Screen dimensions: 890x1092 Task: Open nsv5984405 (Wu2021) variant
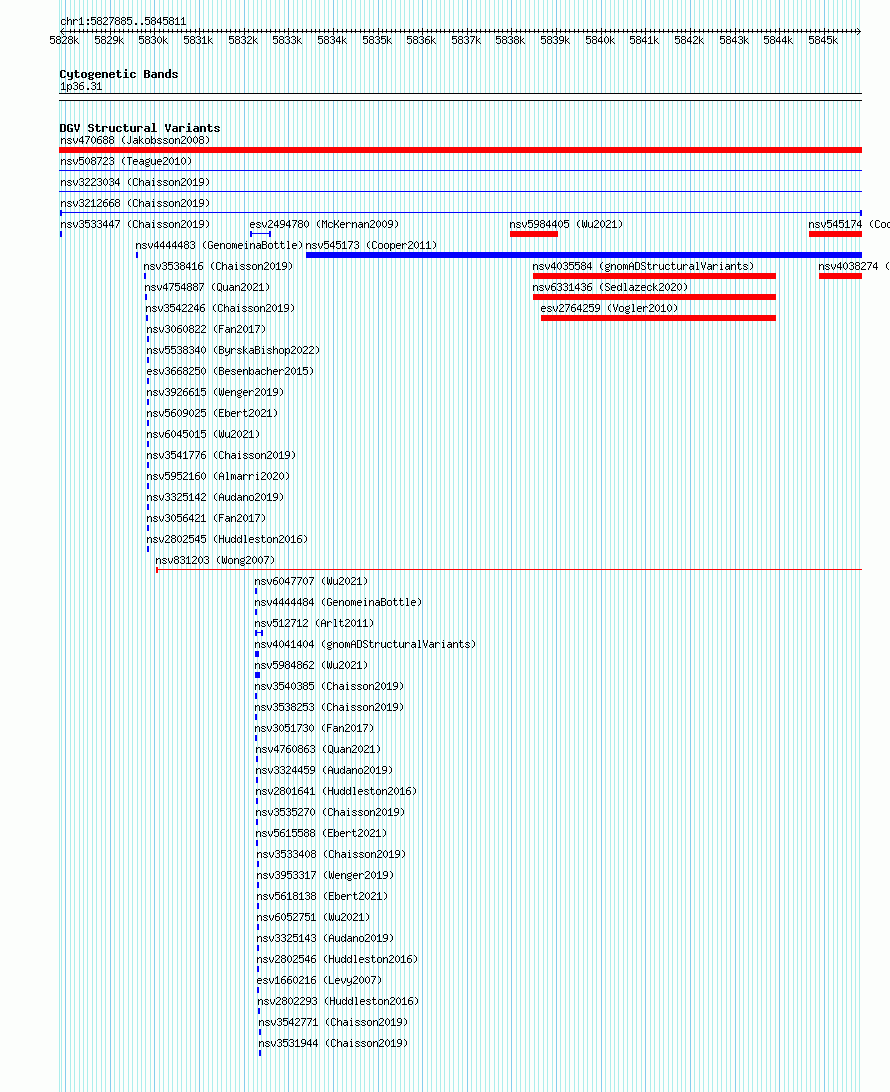click(x=566, y=224)
